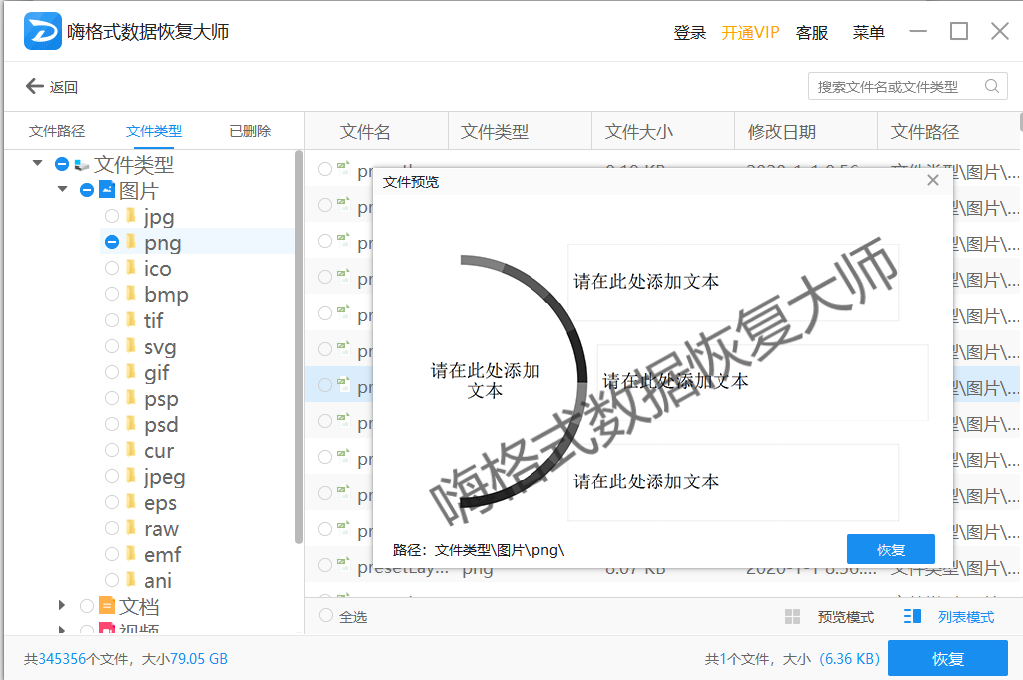The height and width of the screenshot is (680, 1023).
Task: Collapse the 图片 tree node
Action: pos(63,189)
